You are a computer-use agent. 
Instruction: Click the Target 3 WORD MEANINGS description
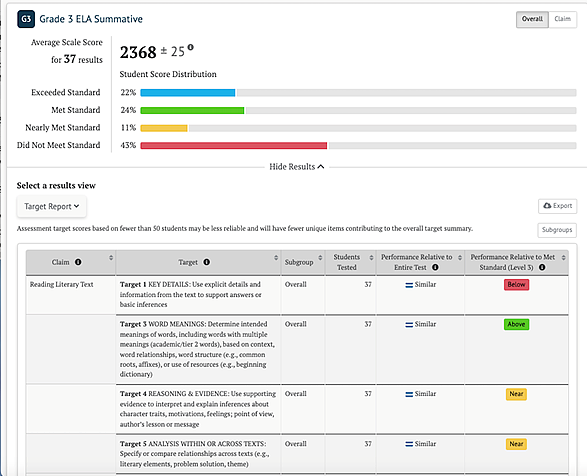click(x=197, y=349)
